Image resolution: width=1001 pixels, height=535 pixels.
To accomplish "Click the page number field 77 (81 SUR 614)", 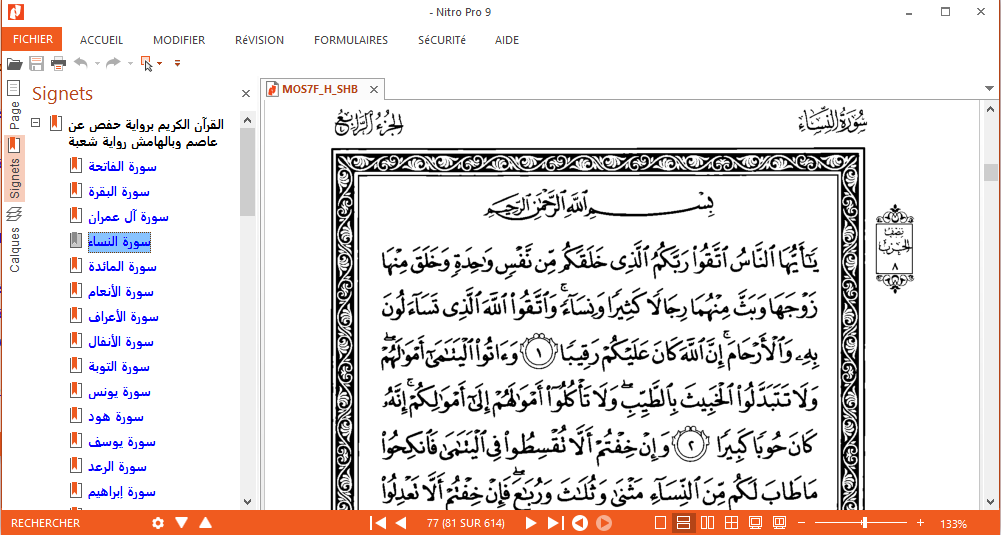I will (x=465, y=524).
